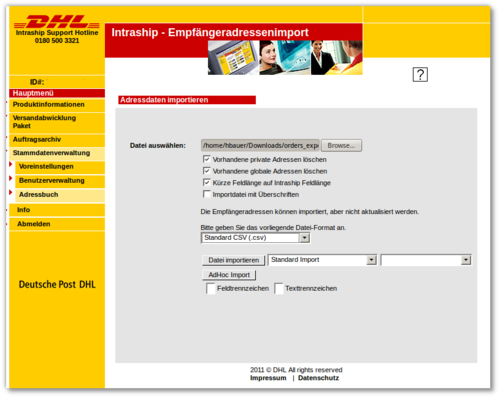Click the Browse... file button

[341, 145]
